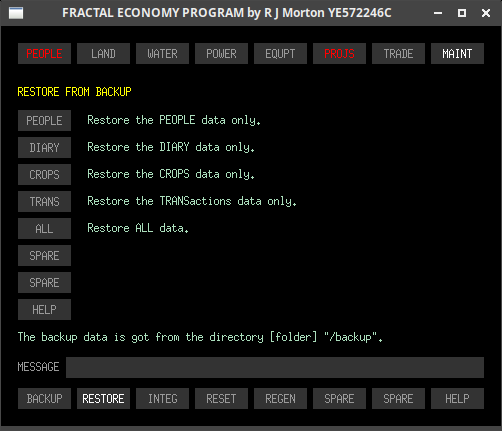Click TRANS restore button
The width and height of the screenshot is (502, 431).
click(x=44, y=201)
